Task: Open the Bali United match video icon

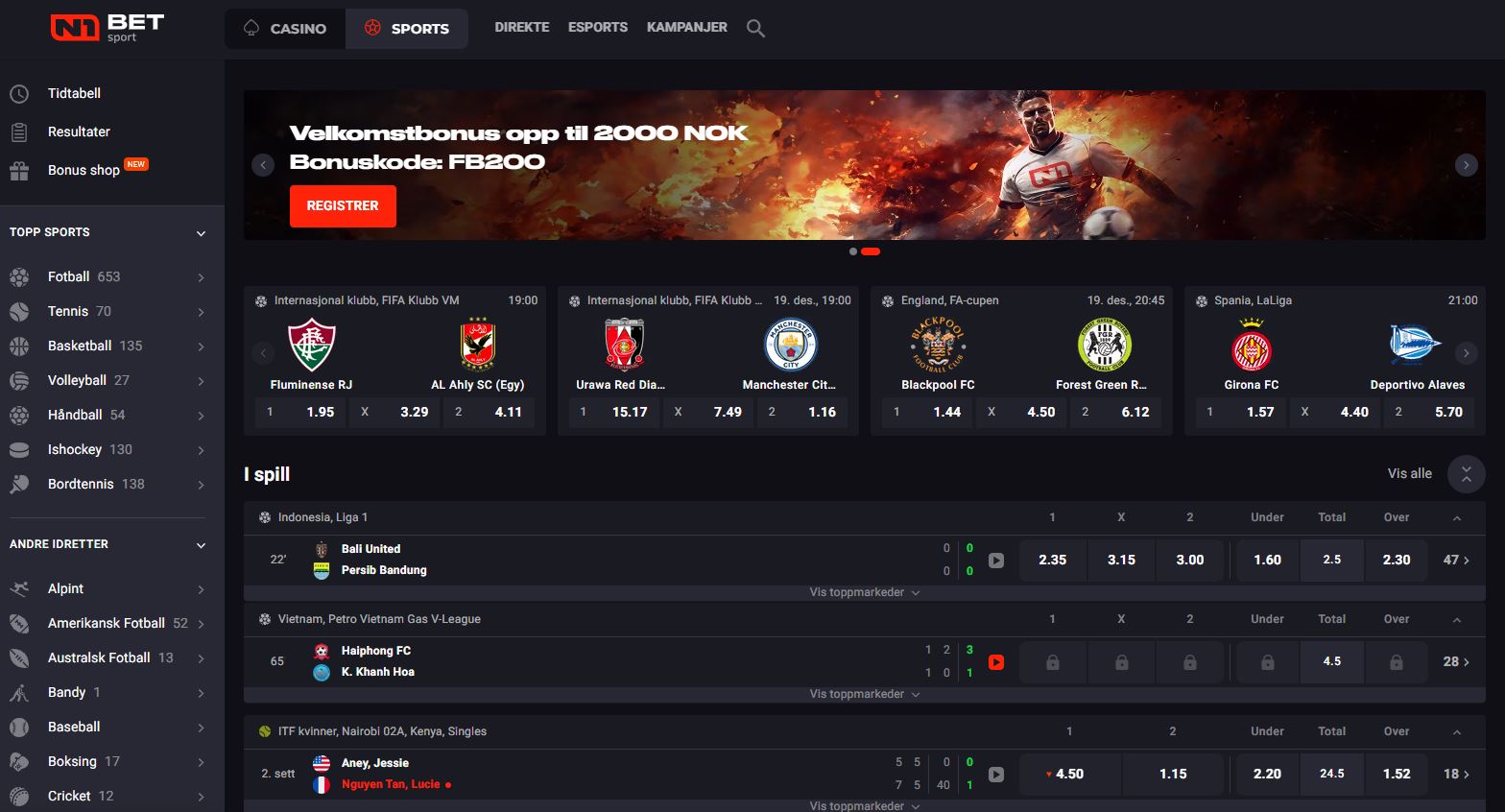Action: [996, 561]
